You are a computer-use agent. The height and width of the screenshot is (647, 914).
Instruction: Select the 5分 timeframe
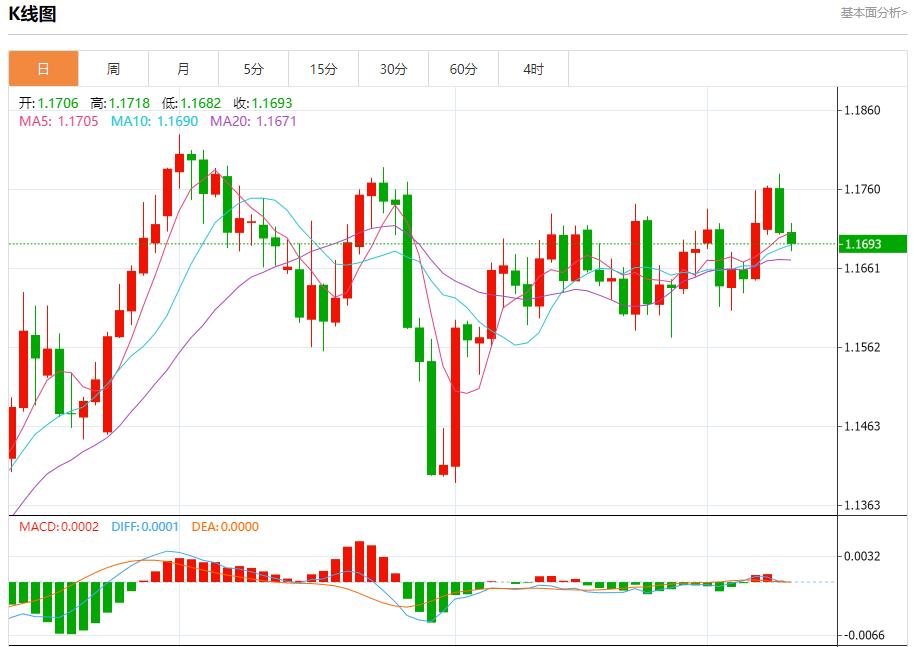[254, 68]
